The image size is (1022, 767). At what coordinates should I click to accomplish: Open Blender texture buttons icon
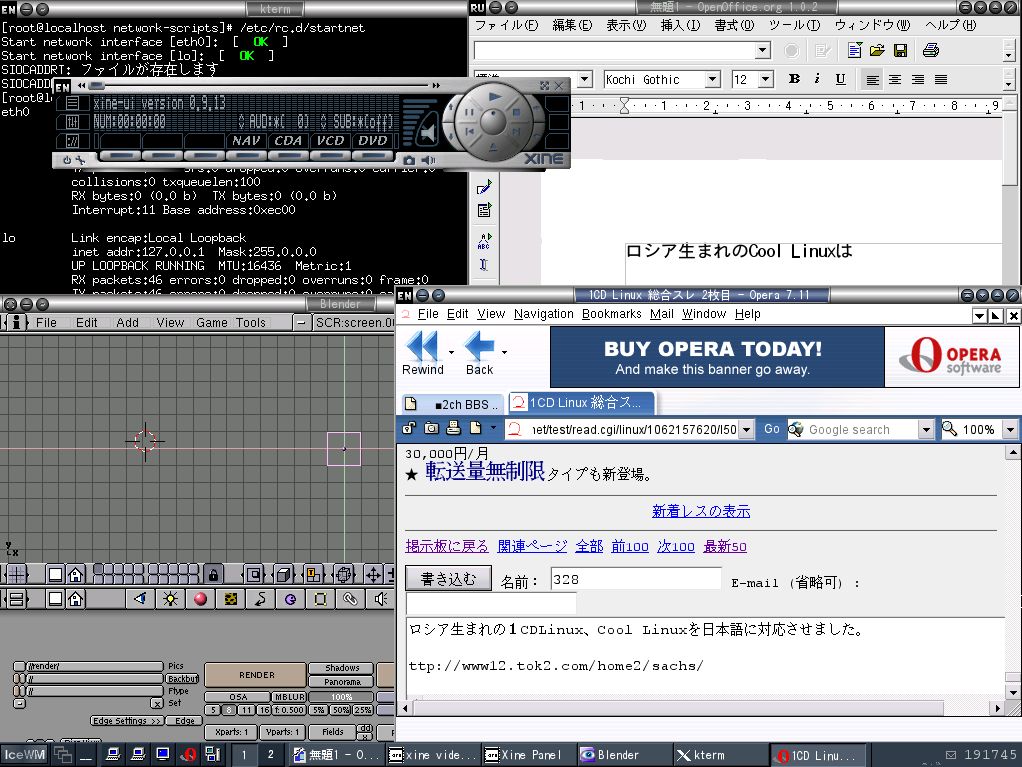click(x=230, y=598)
